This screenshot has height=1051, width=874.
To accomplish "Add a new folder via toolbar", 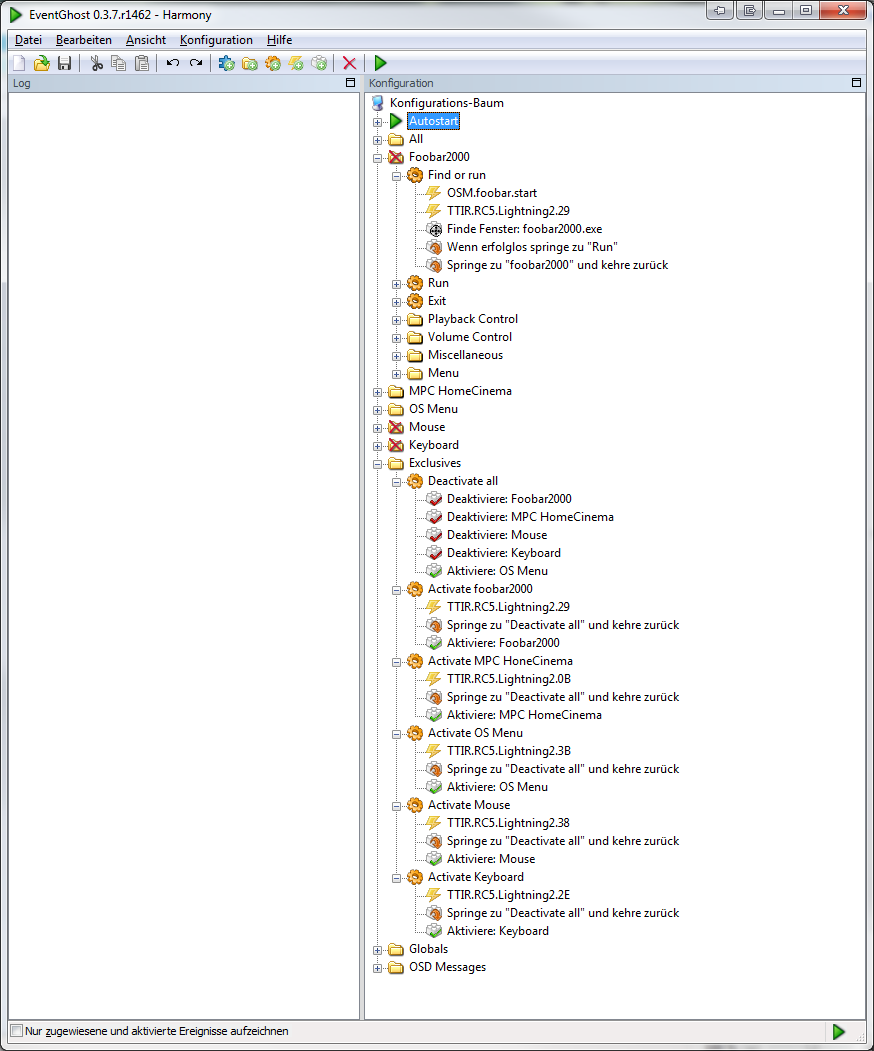I will (249, 63).
